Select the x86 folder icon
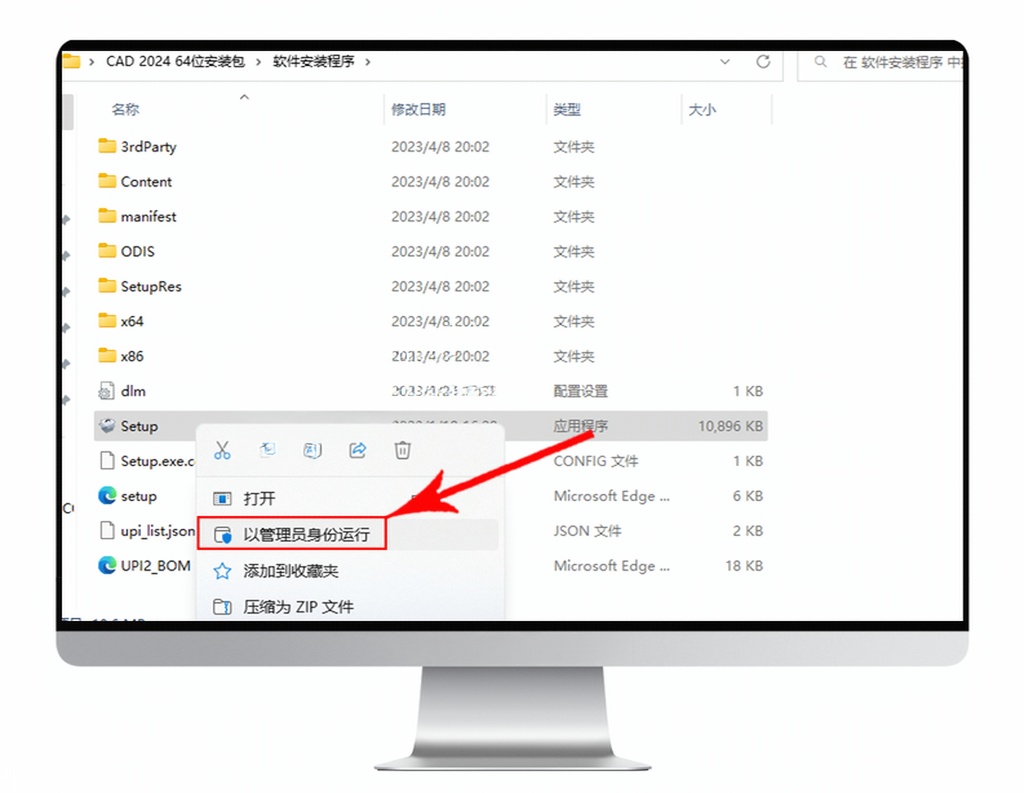 (x=106, y=355)
